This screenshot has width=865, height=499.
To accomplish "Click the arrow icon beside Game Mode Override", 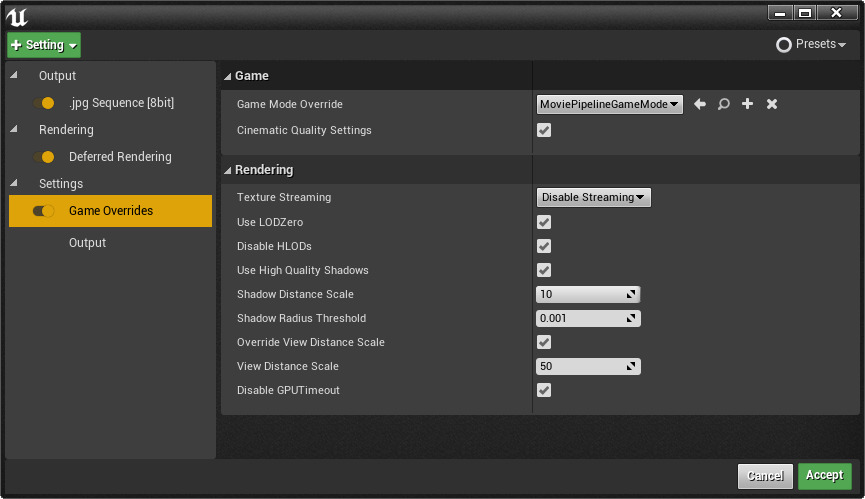I will 700,104.
